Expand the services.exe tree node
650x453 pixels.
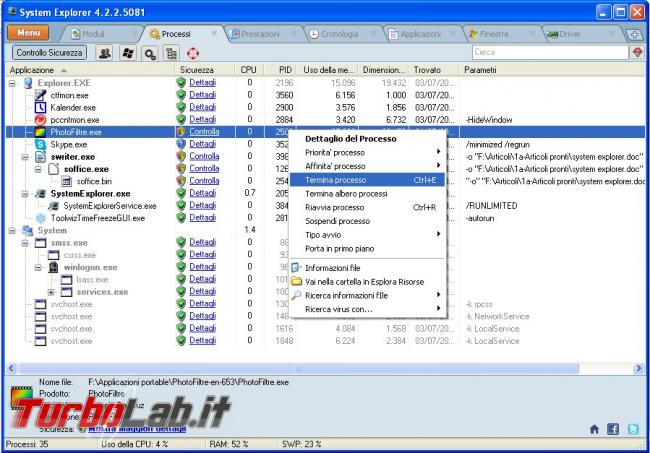tap(51, 292)
